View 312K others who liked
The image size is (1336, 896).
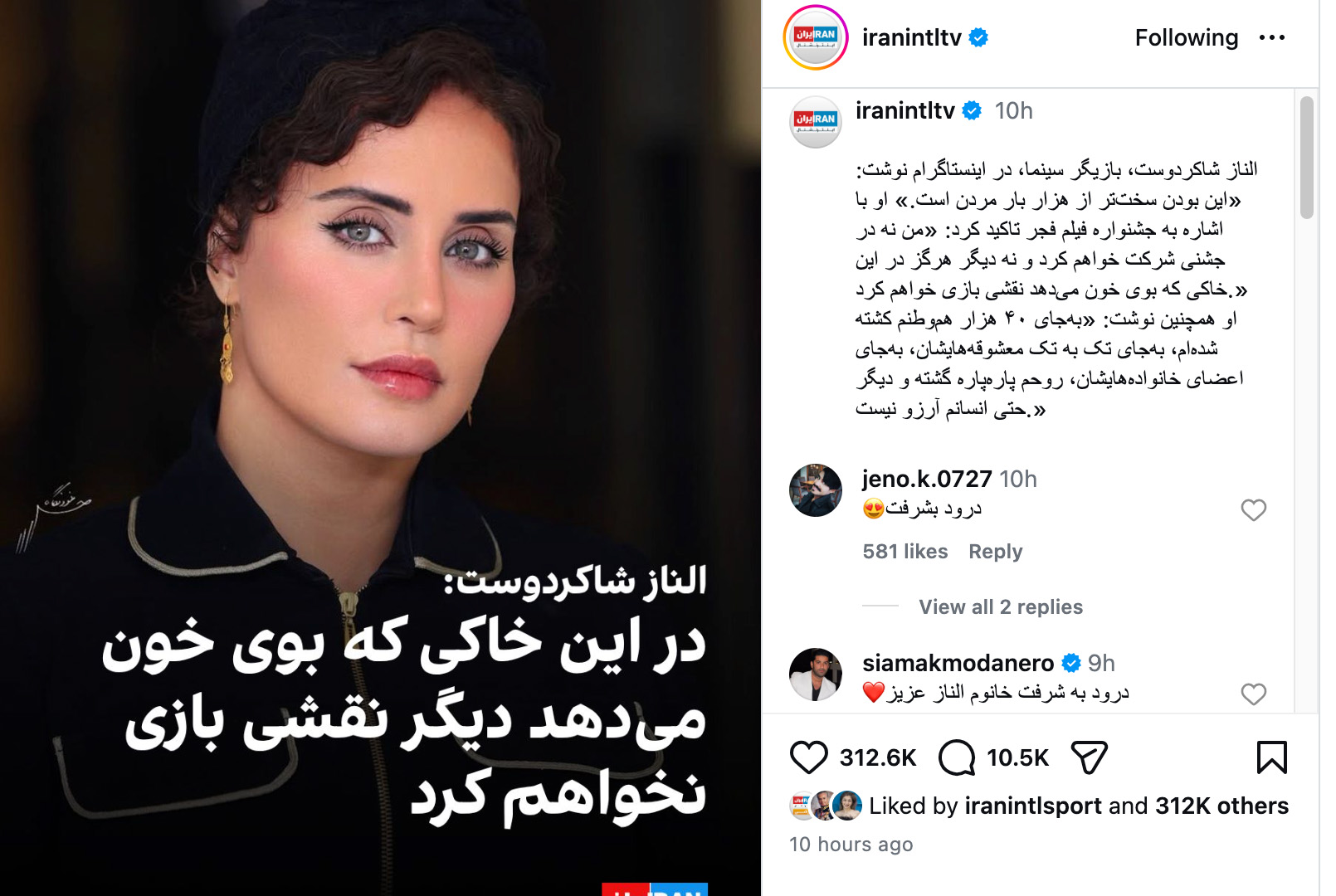[x=1221, y=806]
